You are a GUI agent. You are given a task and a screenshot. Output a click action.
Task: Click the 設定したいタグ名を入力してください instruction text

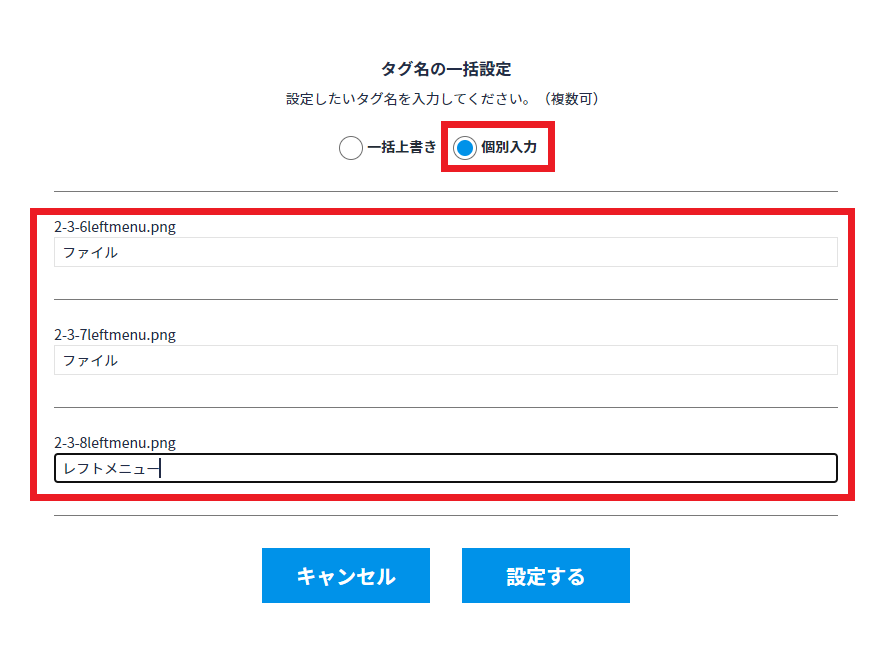[411, 99]
